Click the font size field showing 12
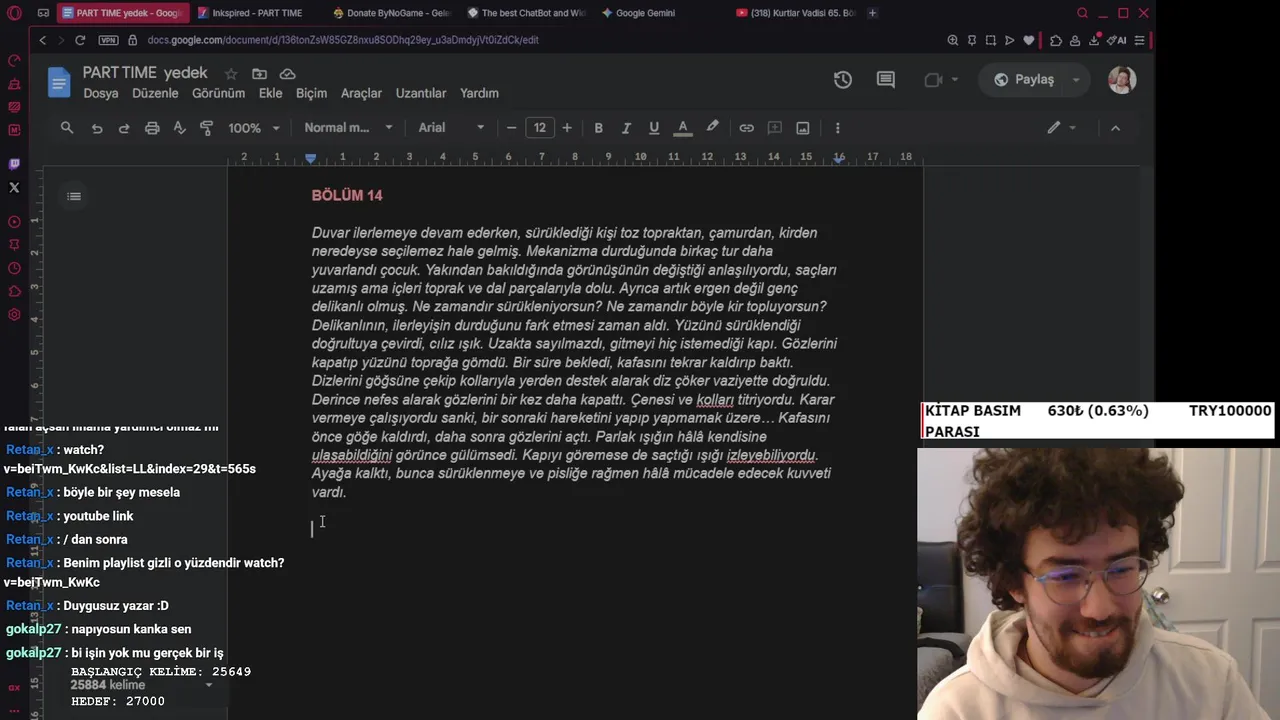This screenshot has width=1280, height=720. (540, 128)
